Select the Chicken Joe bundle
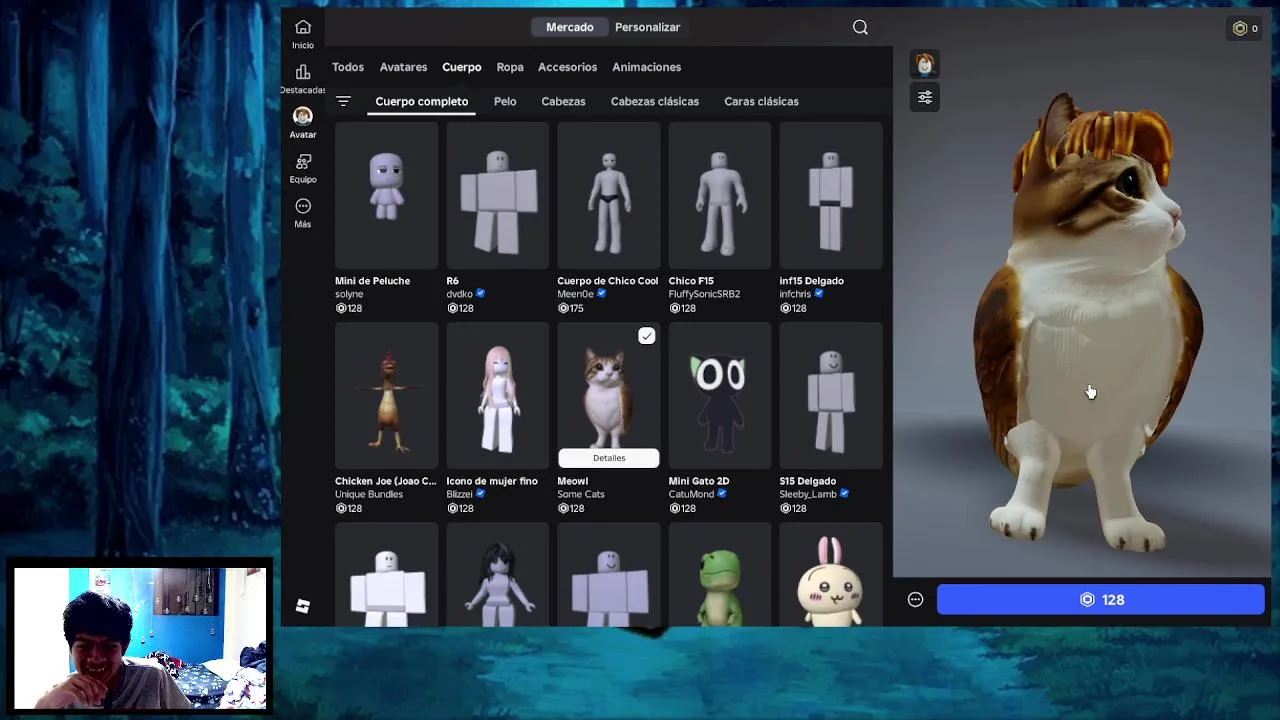This screenshot has width=1280, height=720. coord(387,396)
